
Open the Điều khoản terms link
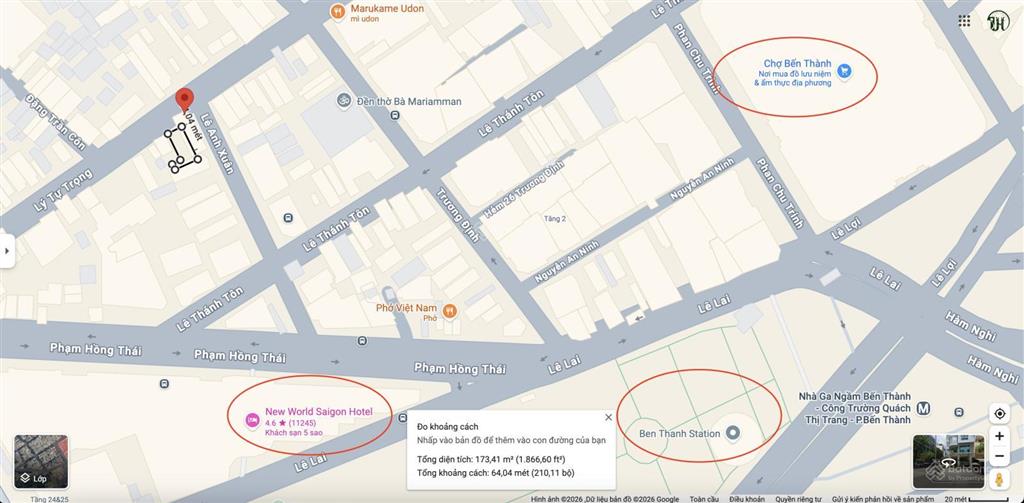tap(747, 498)
